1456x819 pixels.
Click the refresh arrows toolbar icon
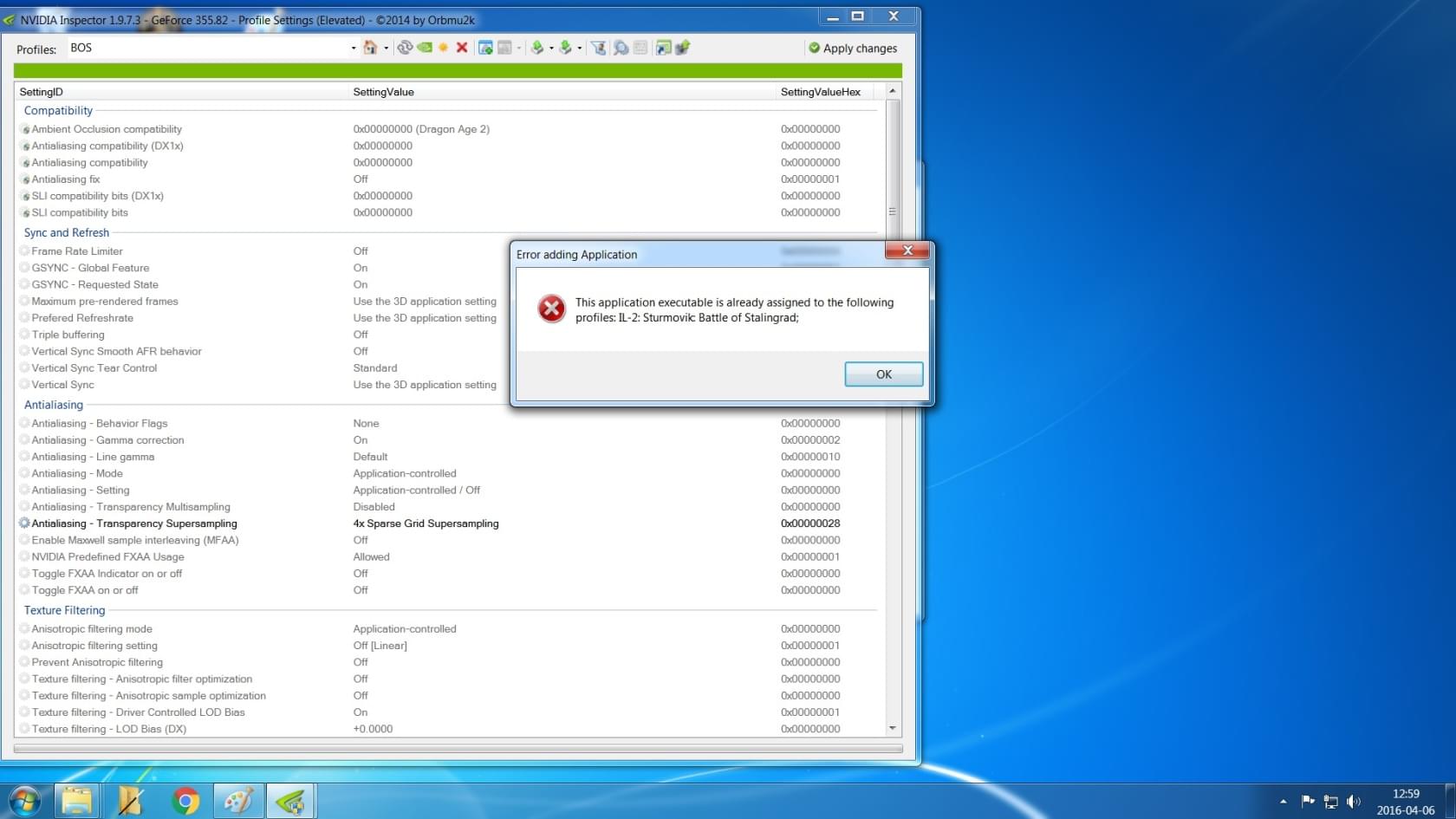[x=405, y=48]
